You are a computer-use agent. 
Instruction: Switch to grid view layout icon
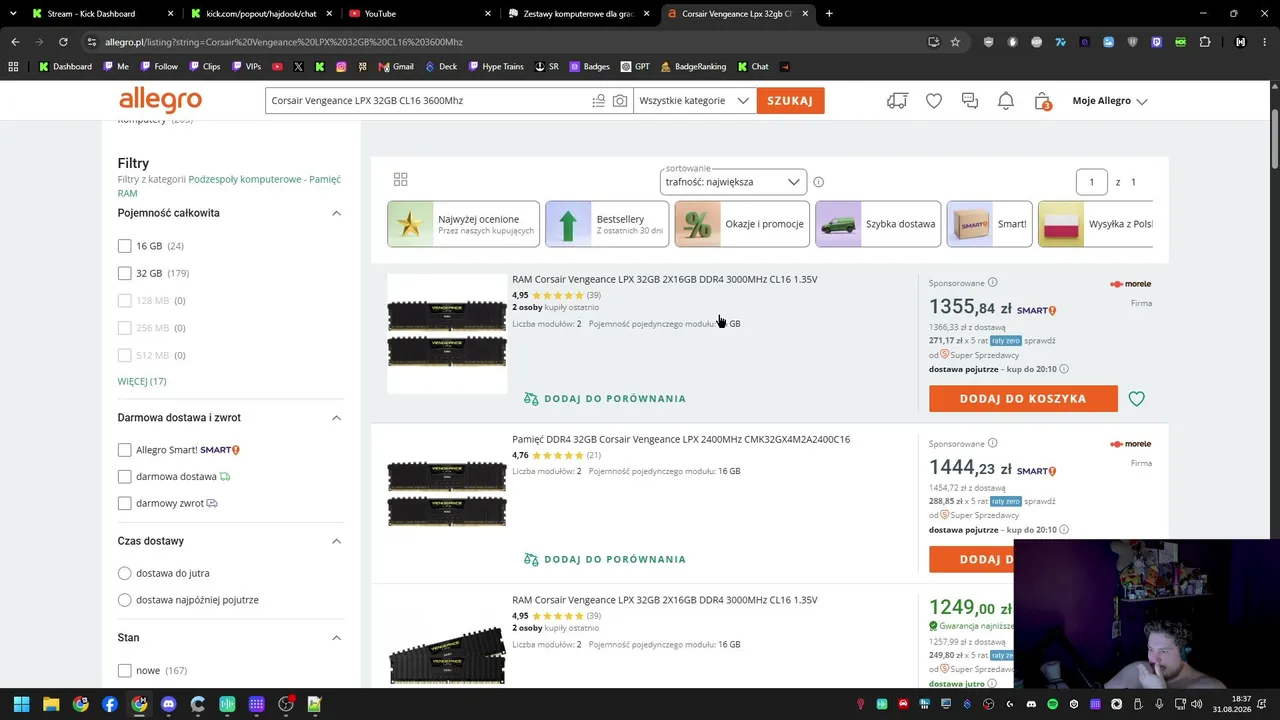tap(401, 180)
